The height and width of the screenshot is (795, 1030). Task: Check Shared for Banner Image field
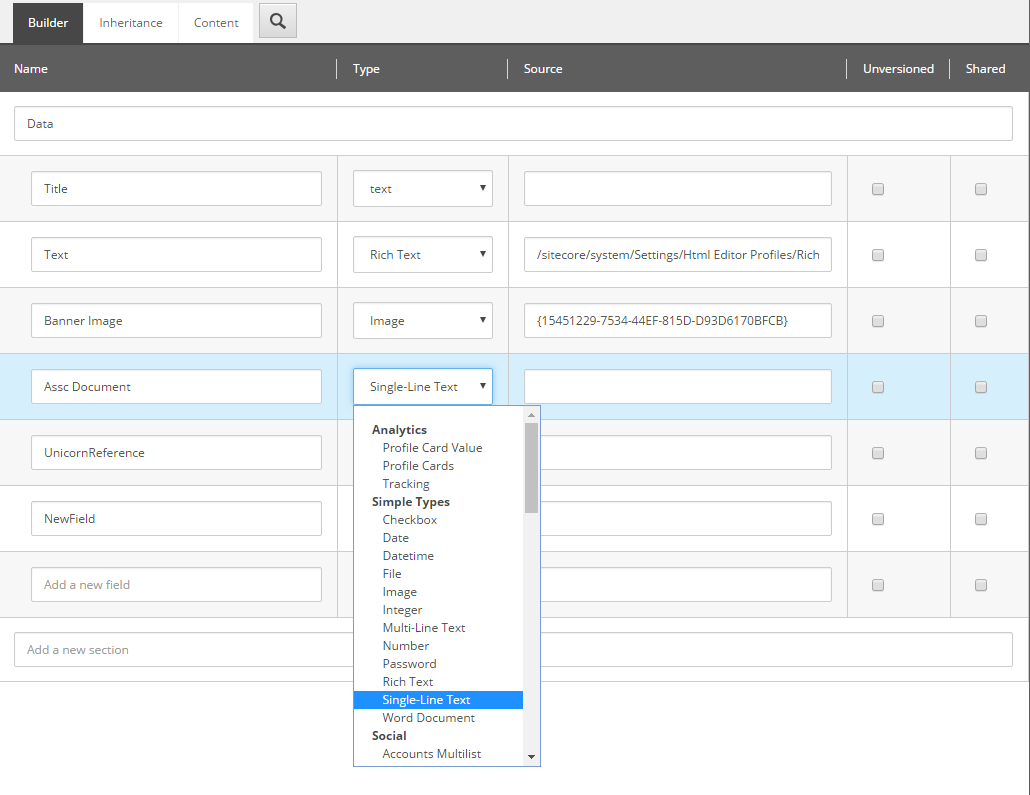point(981,321)
